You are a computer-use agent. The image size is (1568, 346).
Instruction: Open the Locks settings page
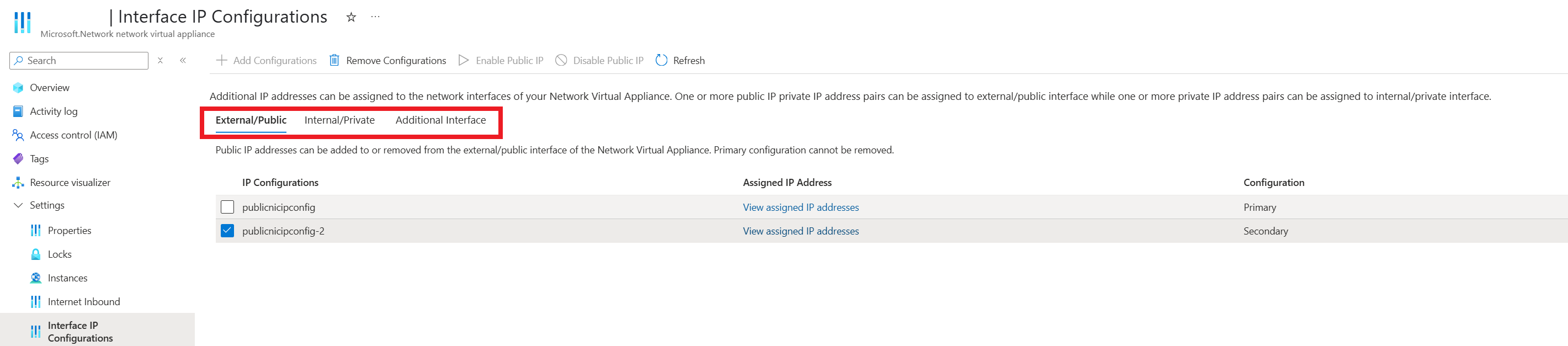coord(60,254)
